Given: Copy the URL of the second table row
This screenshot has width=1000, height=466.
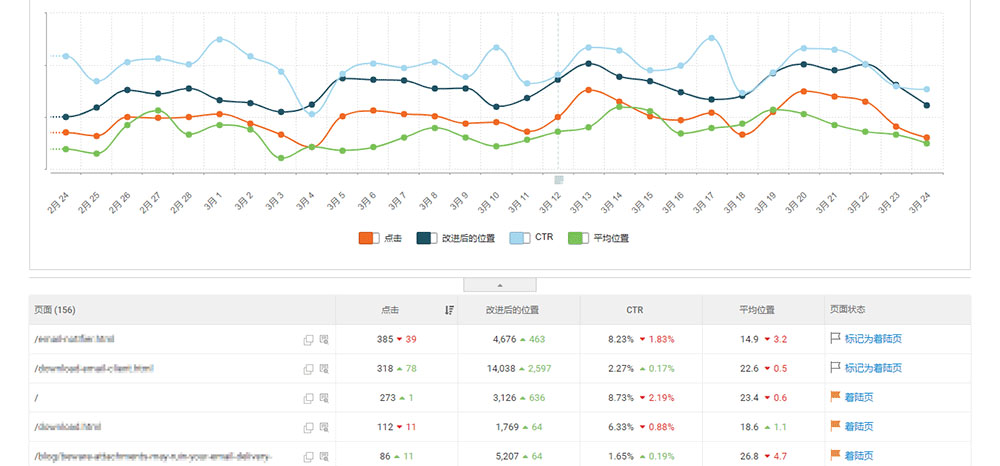Looking at the screenshot, I should (x=309, y=369).
